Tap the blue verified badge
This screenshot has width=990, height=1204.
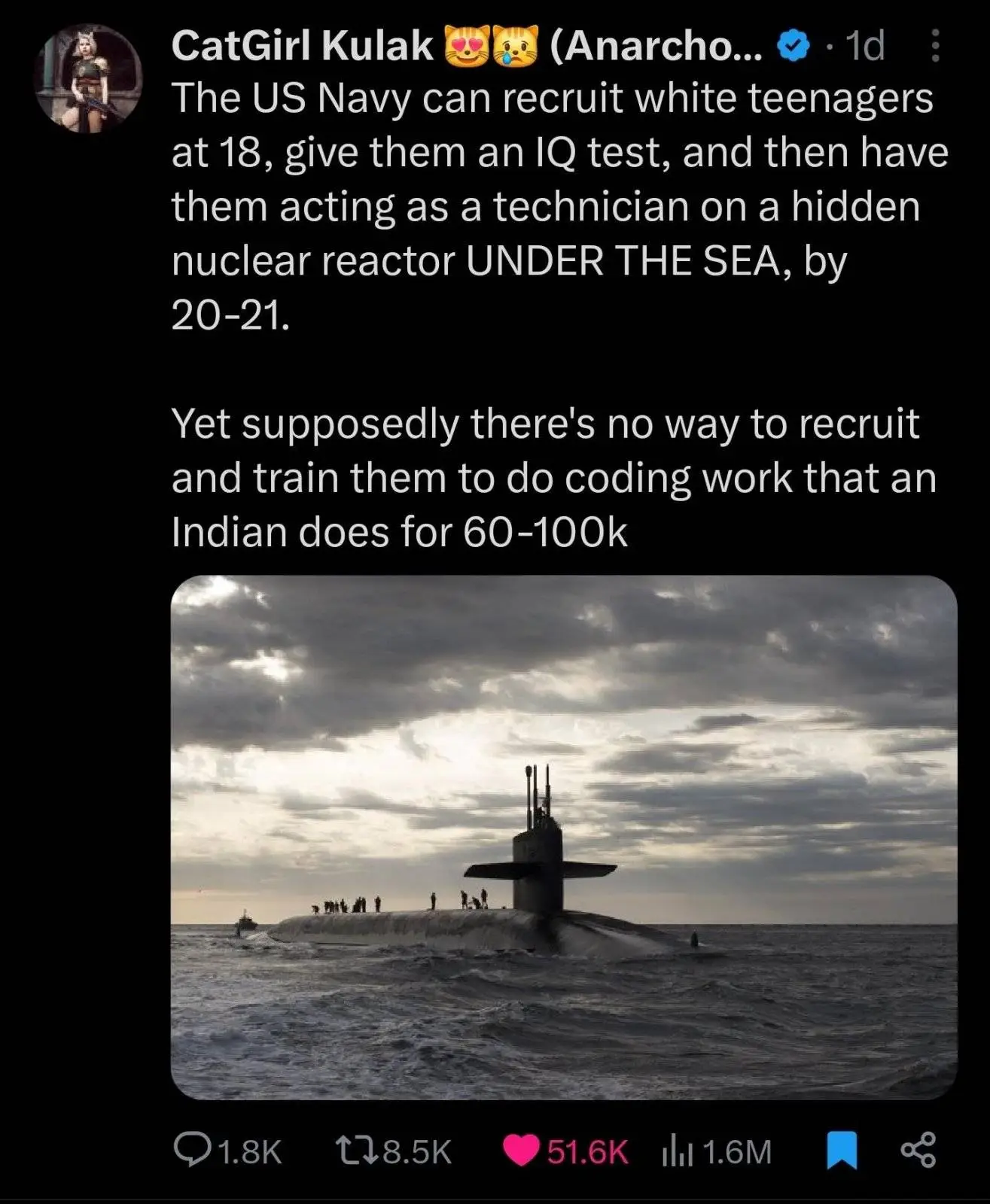pyautogui.click(x=792, y=47)
